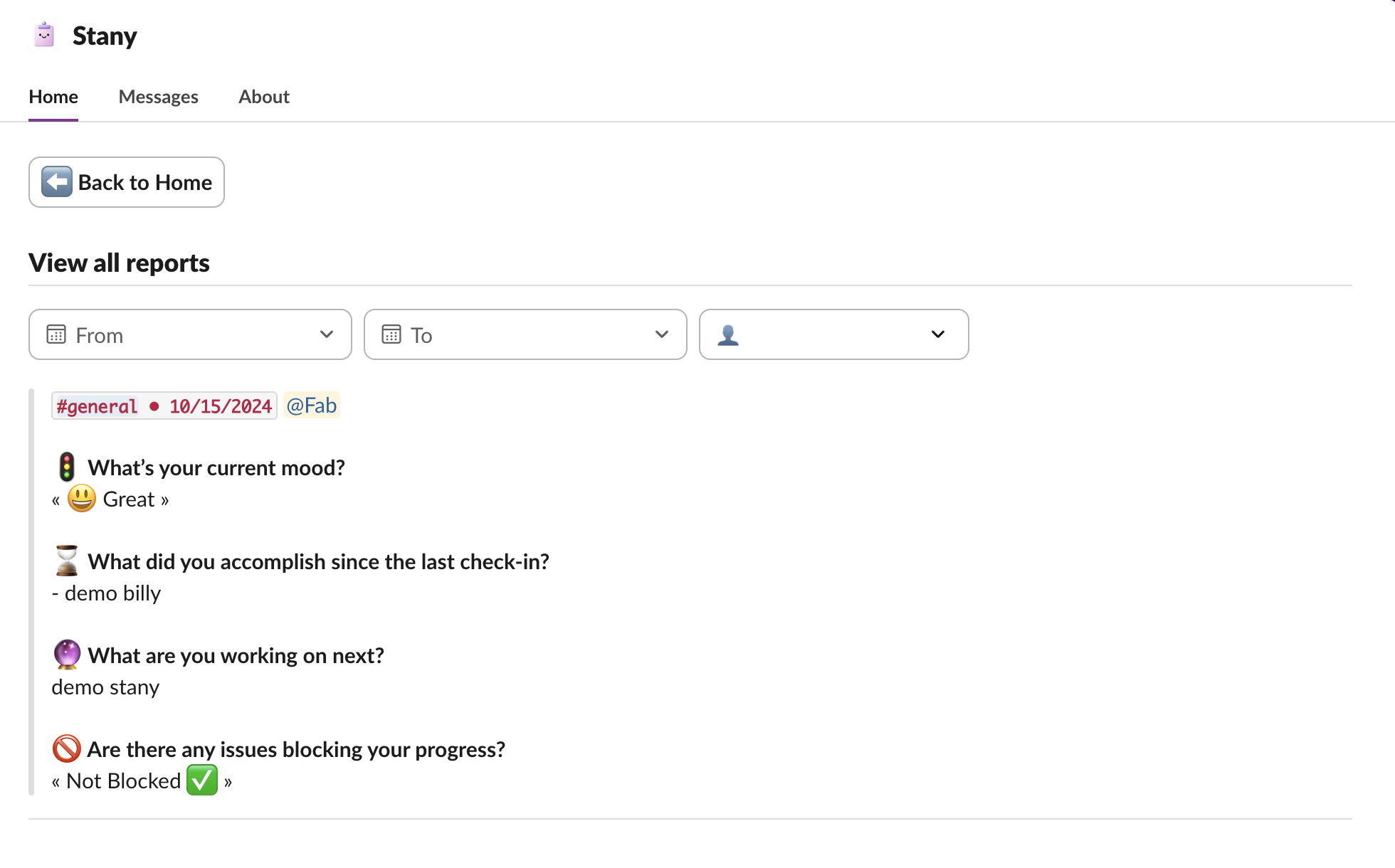The width and height of the screenshot is (1395, 868).
Task: Click the crystal ball emoji beside next question
Action: pyautogui.click(x=67, y=655)
